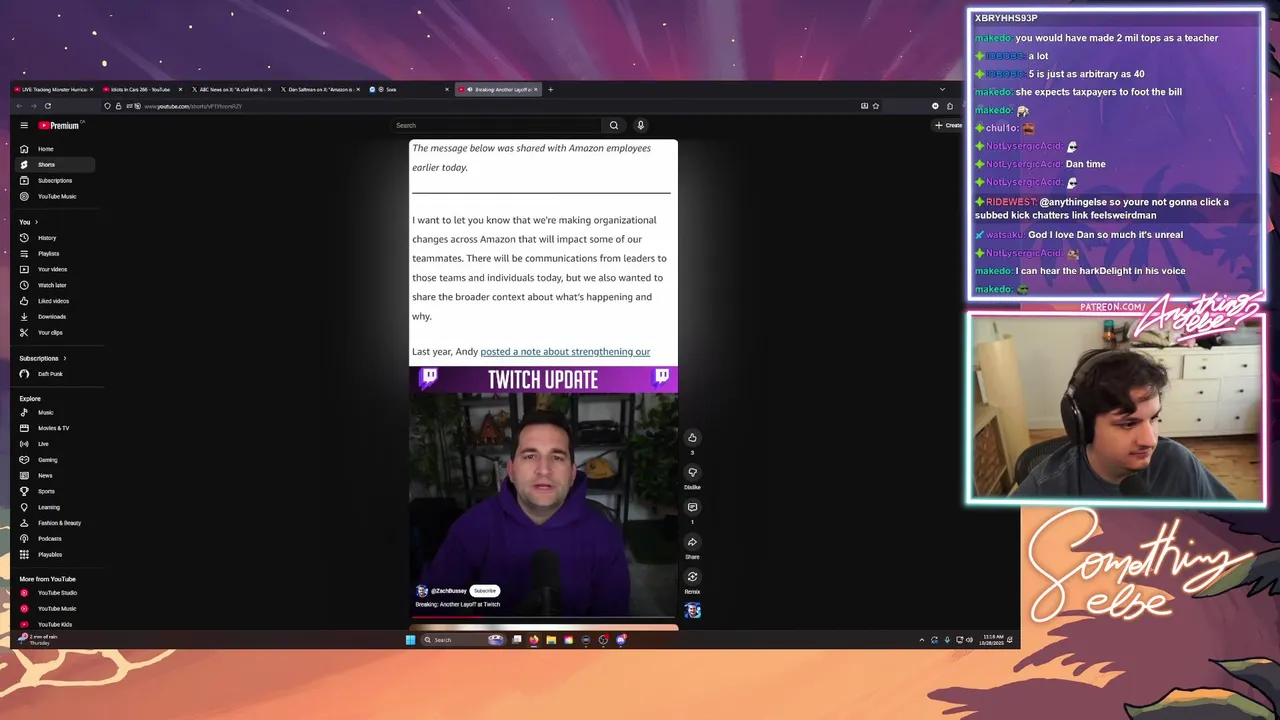
Task: Open YouTube Studio under More from YouTube
Action: click(x=55, y=593)
